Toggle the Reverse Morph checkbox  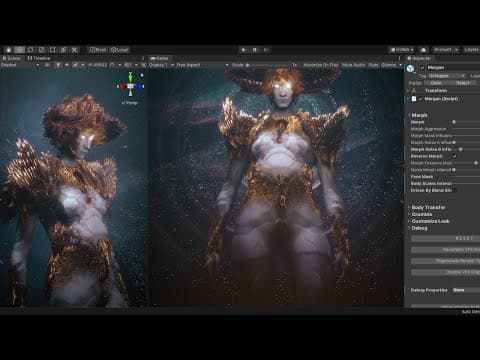pyautogui.click(x=454, y=156)
